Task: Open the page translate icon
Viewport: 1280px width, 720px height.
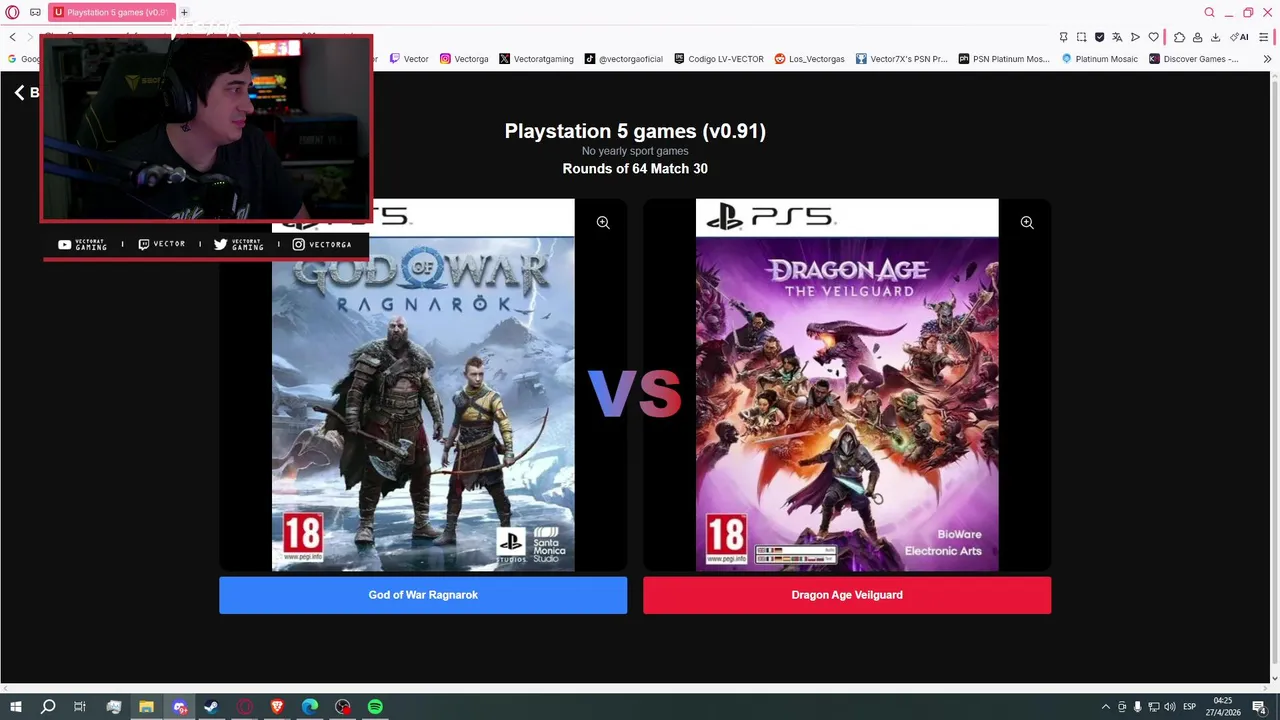Action: pos(1117,37)
